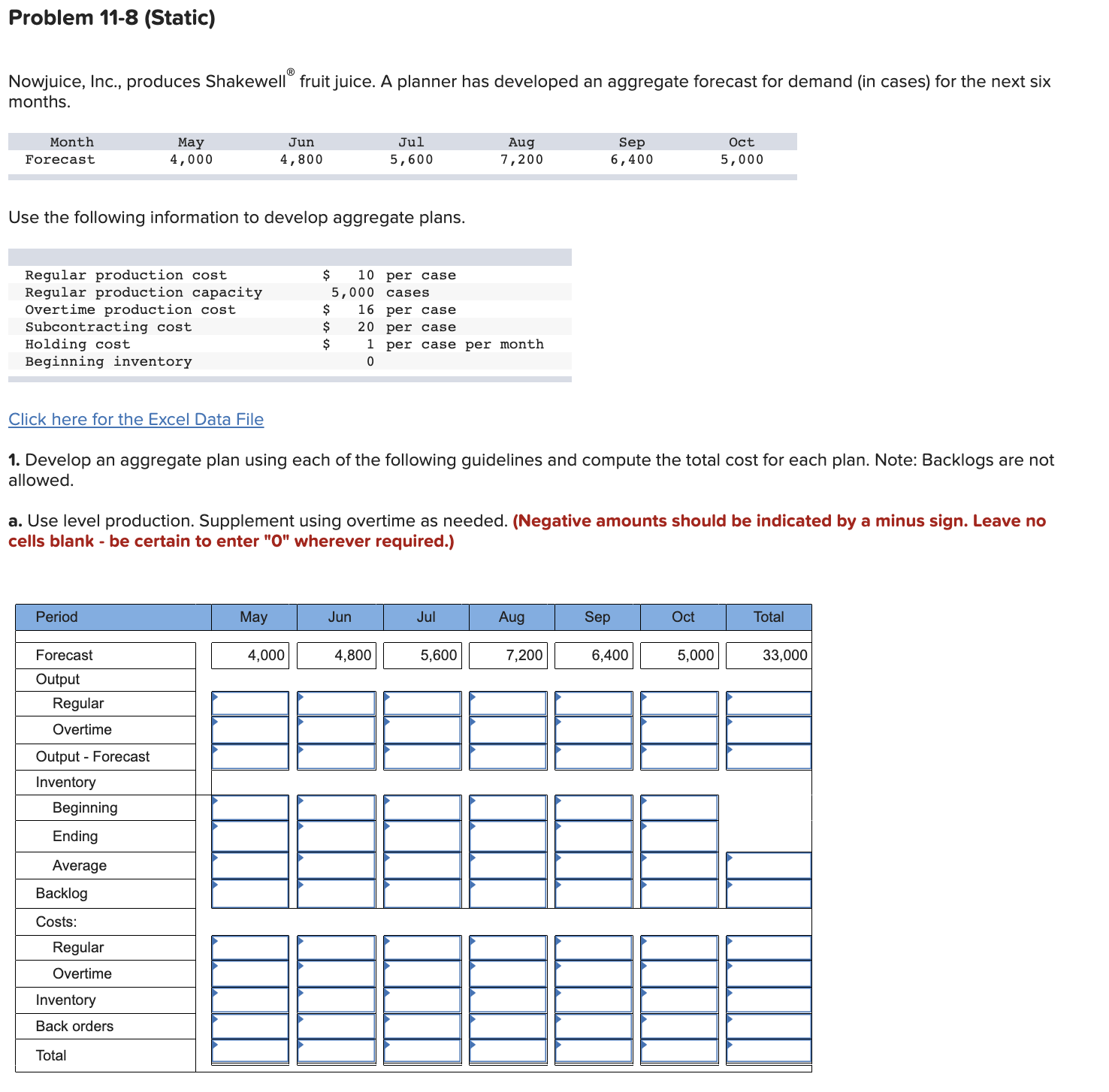The width and height of the screenshot is (1109, 1092).
Task: Select the Output - Forecast cell for Jul
Action: tap(422, 756)
